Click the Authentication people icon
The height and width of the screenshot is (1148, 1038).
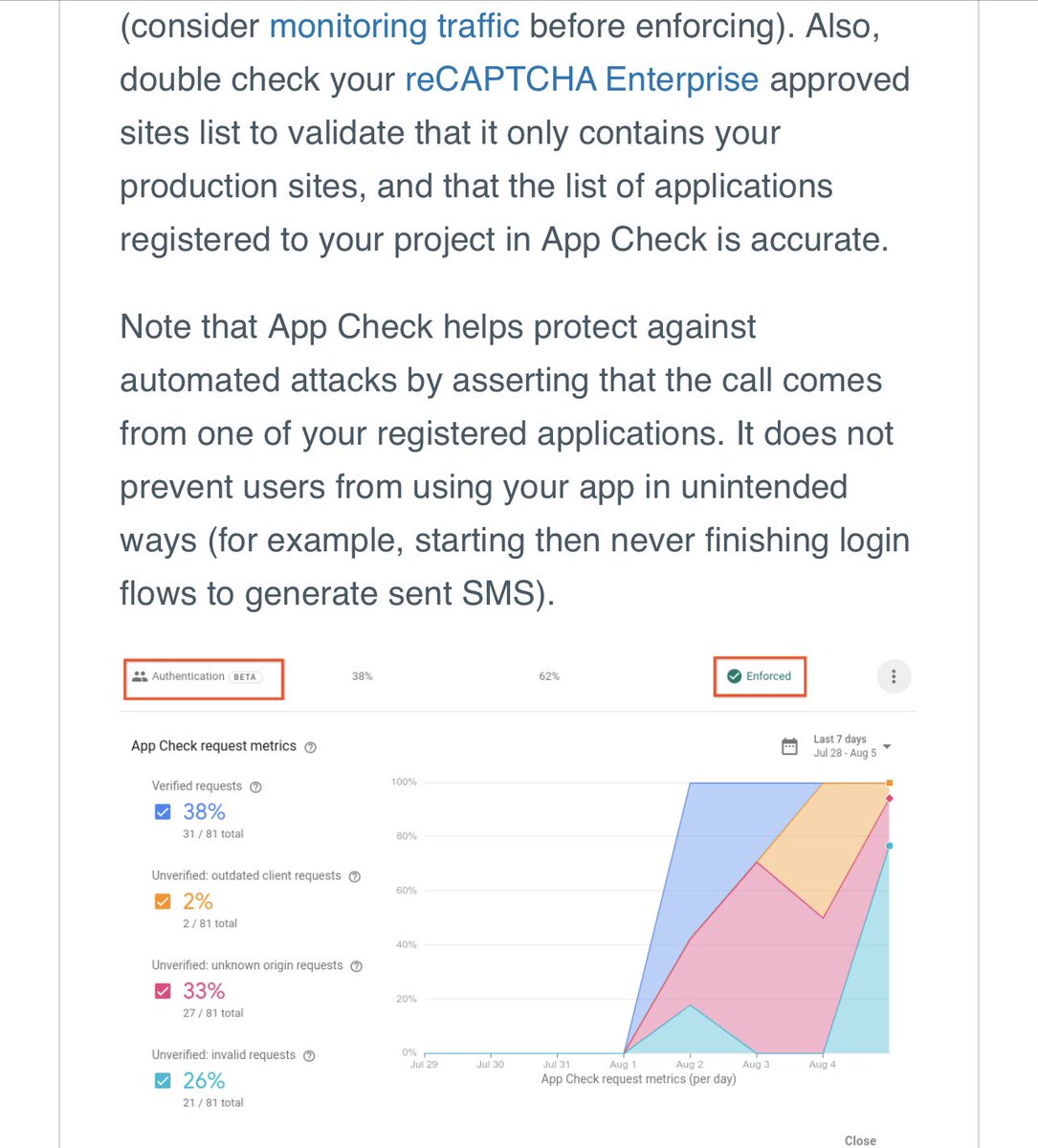[140, 676]
